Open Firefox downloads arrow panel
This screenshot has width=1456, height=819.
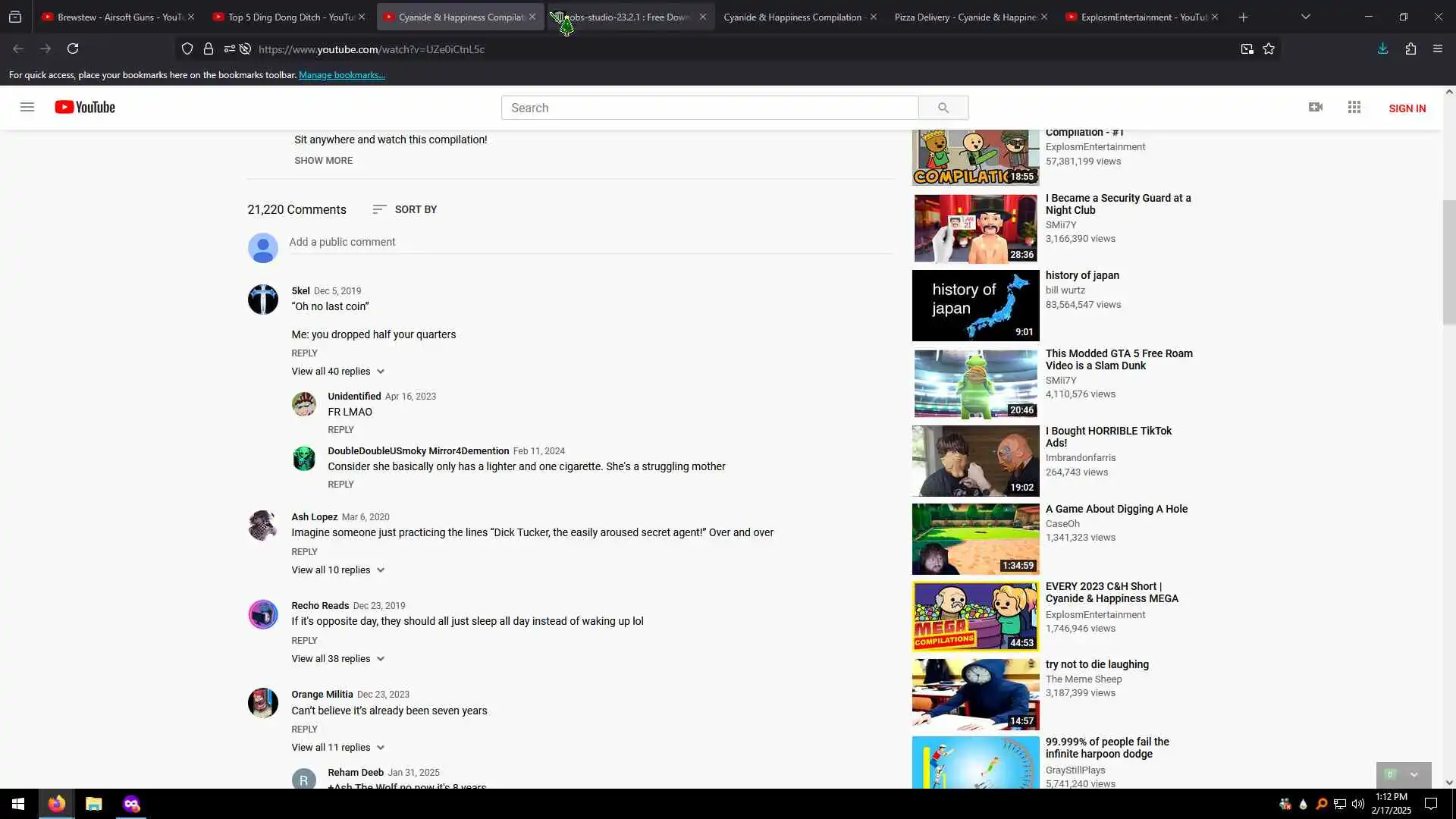[x=1382, y=49]
